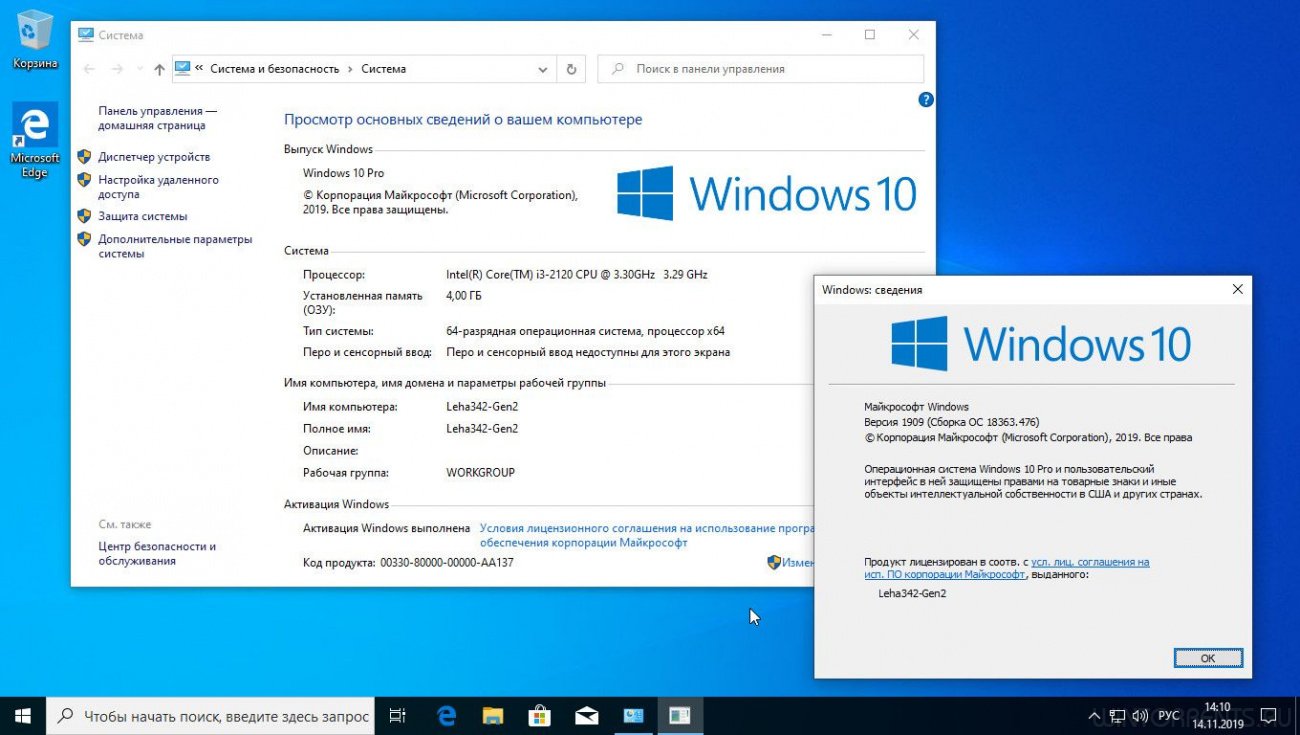Click the arrow after Система и безопасность

click(350, 69)
